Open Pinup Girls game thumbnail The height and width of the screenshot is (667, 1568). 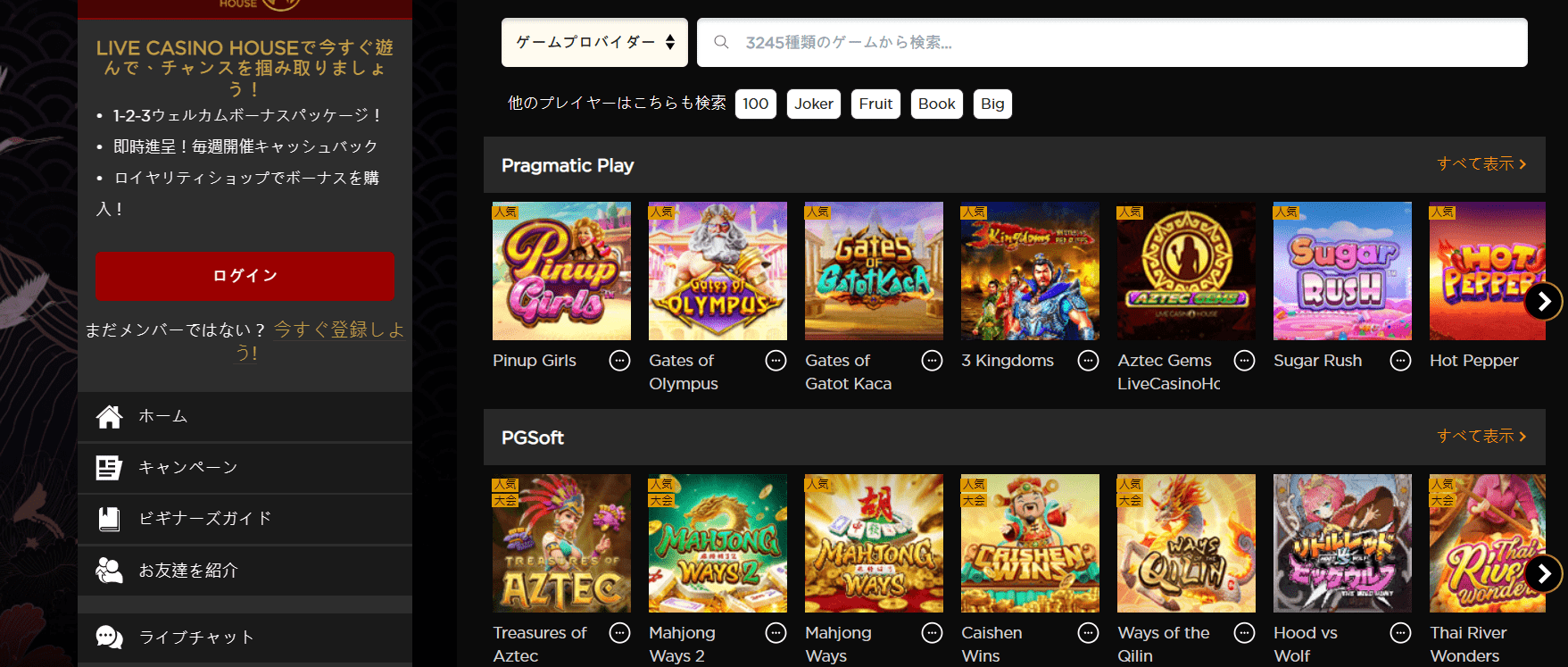coord(561,271)
